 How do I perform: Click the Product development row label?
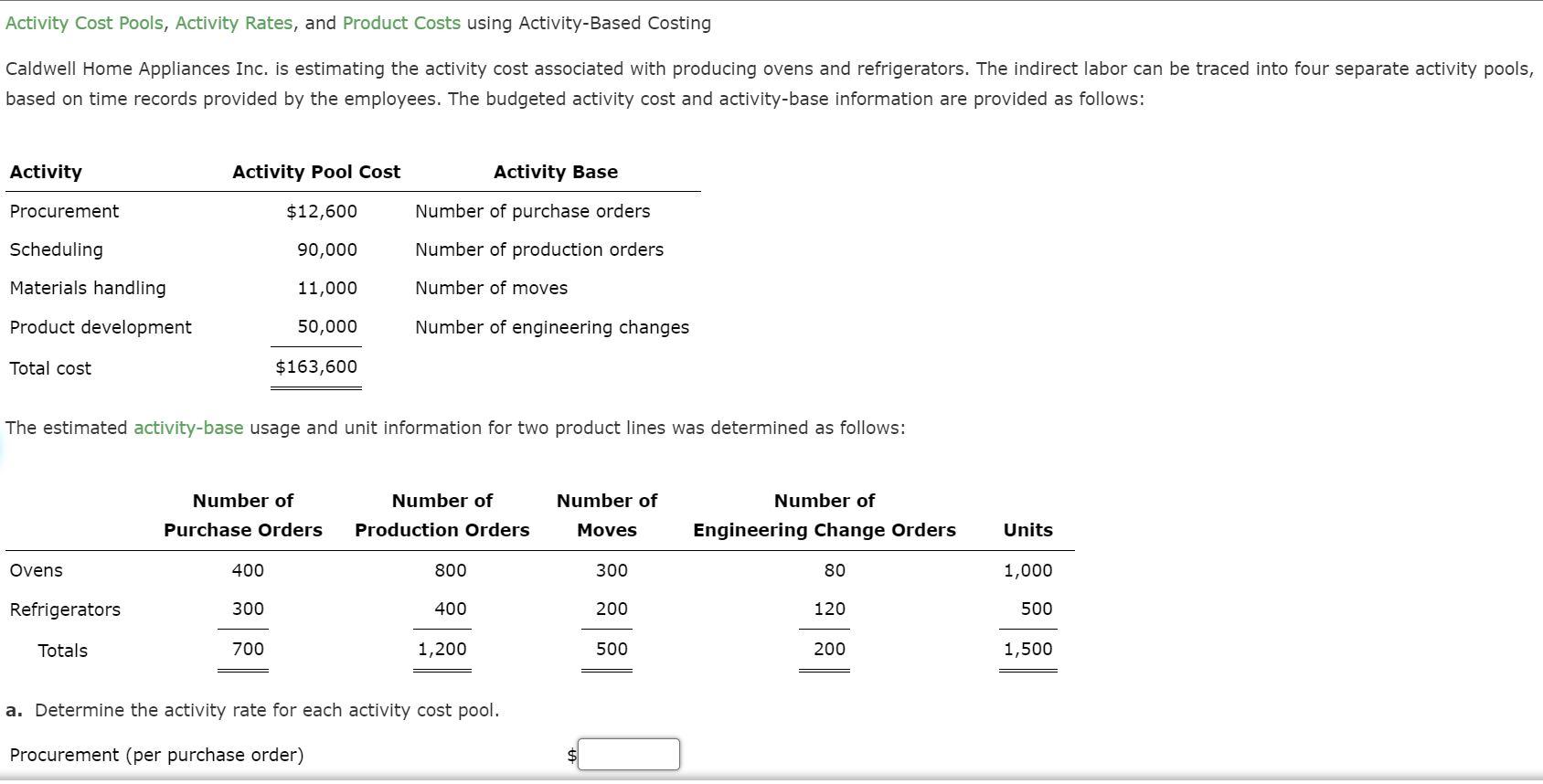pos(101,327)
